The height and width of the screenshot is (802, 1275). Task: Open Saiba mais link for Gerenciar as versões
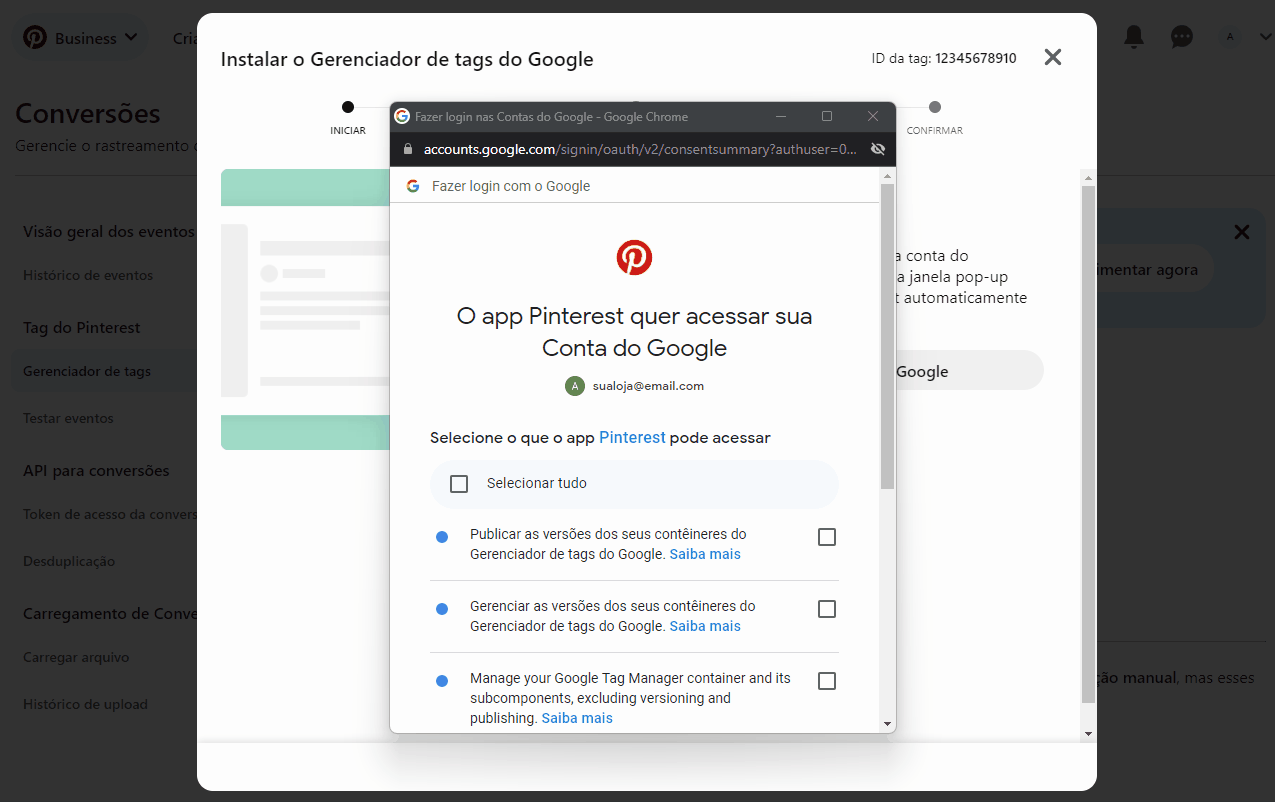tap(705, 626)
